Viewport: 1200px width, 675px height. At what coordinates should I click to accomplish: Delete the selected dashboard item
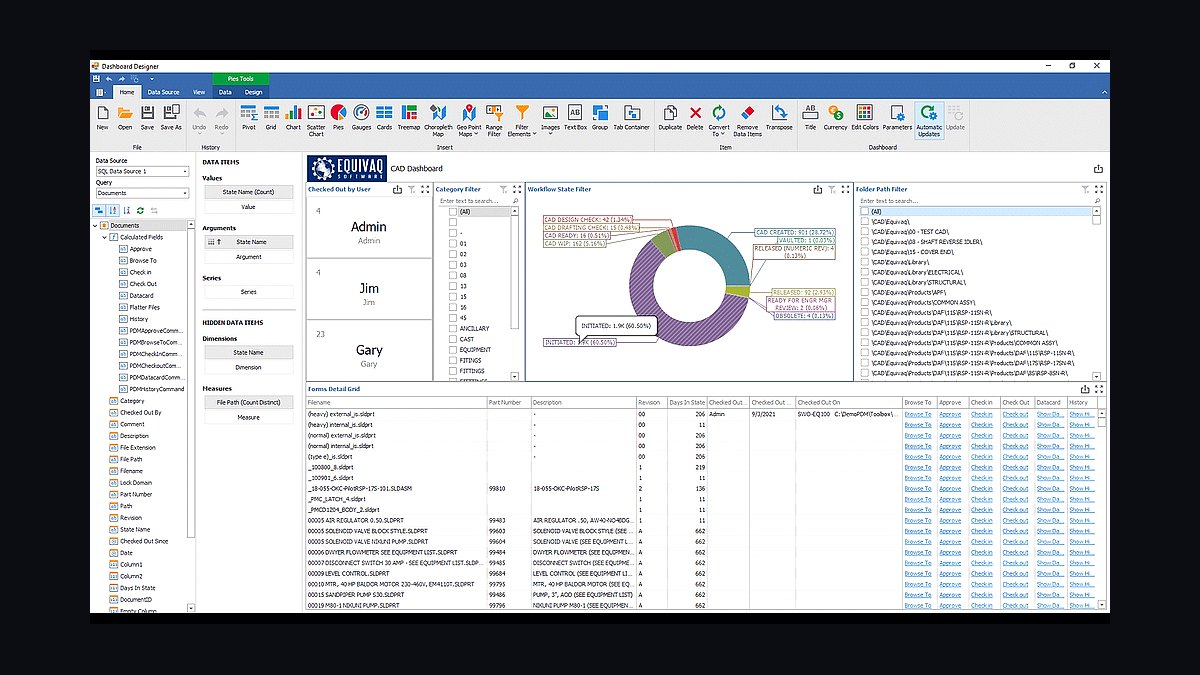[x=695, y=117]
